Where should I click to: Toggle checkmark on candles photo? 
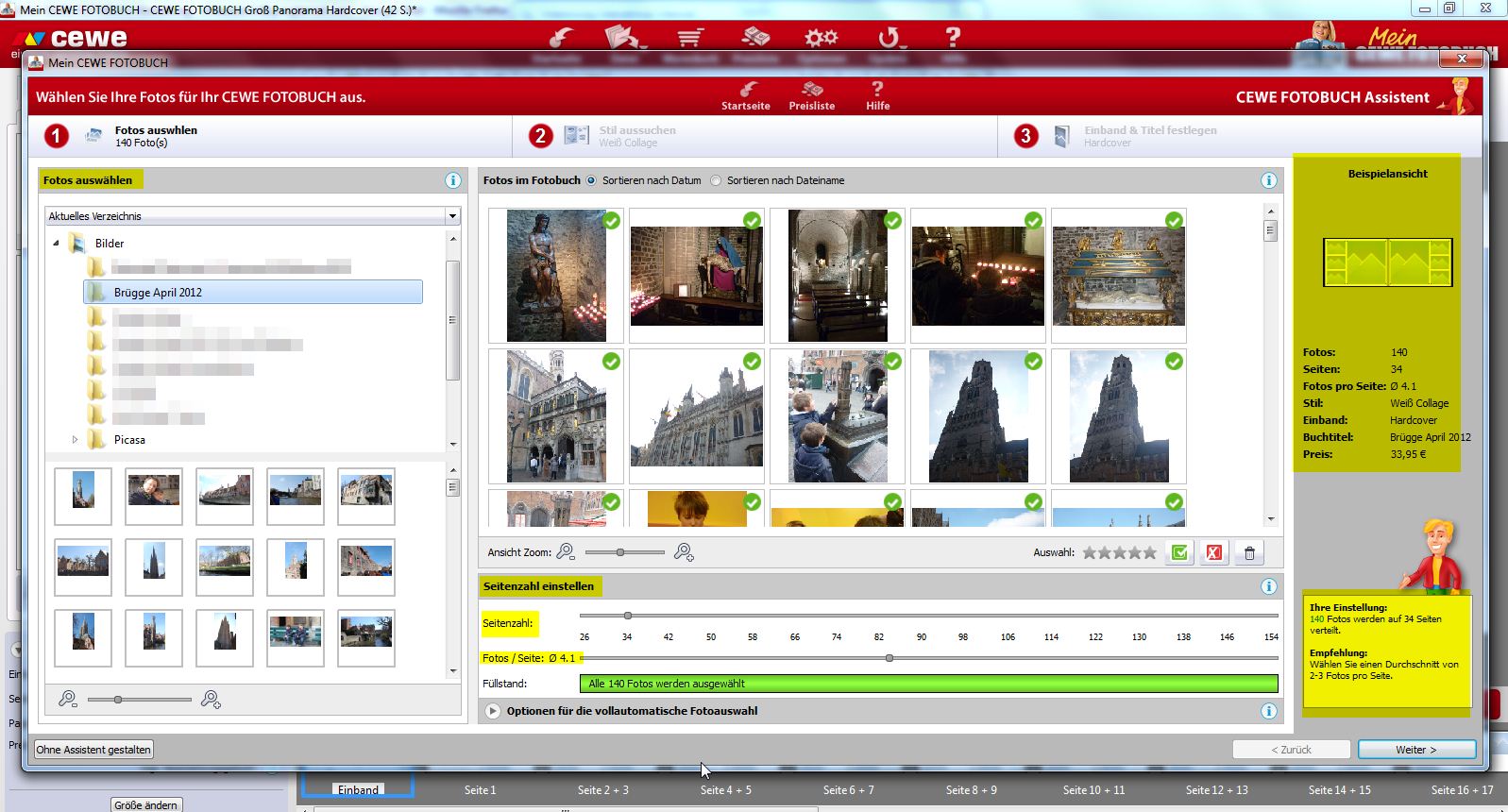(x=1033, y=221)
